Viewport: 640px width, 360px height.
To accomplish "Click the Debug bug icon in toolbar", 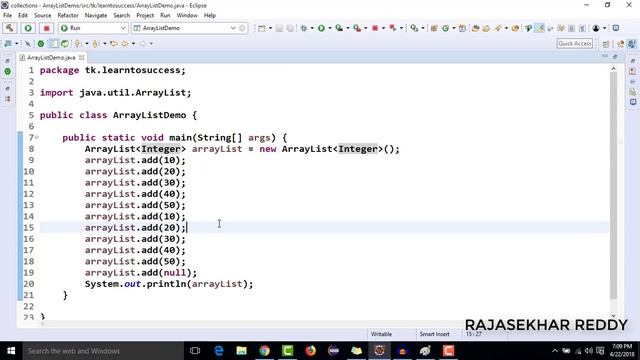I will tap(304, 28).
